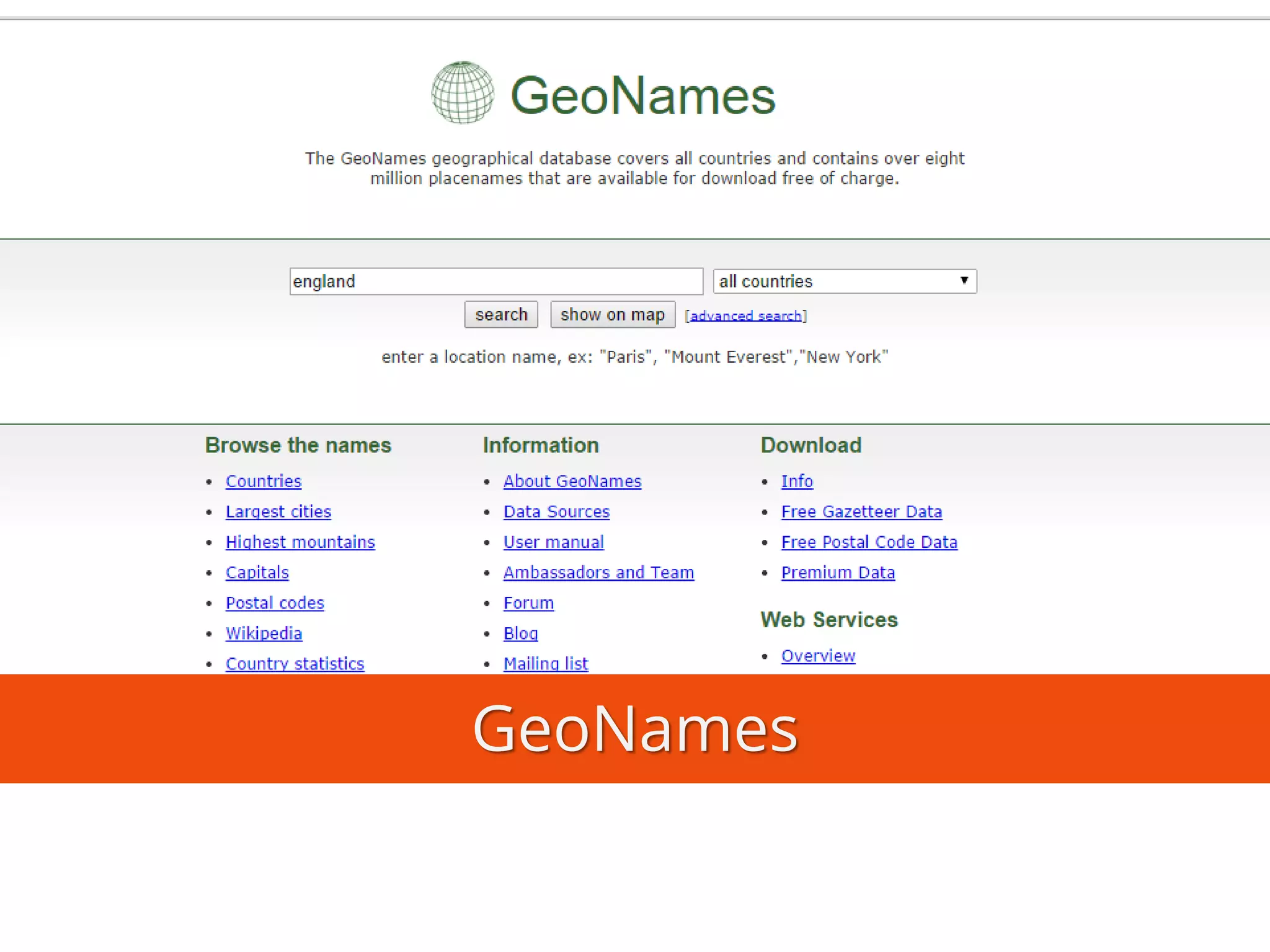Open the Blog link
The height and width of the screenshot is (952, 1270).
521,633
